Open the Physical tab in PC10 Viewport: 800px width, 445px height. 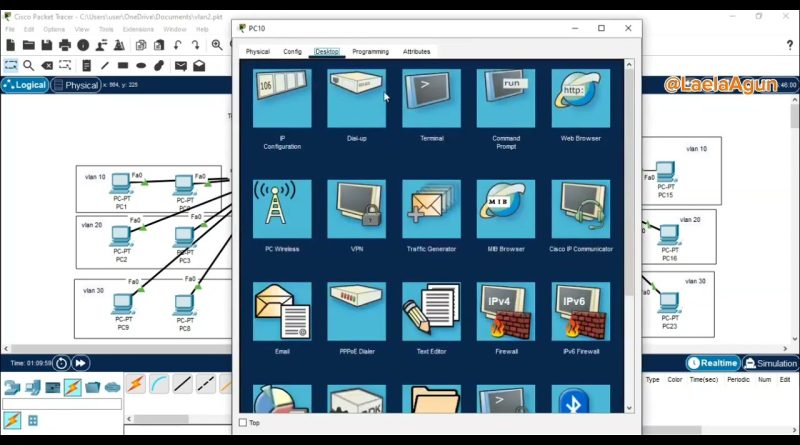[x=258, y=52]
